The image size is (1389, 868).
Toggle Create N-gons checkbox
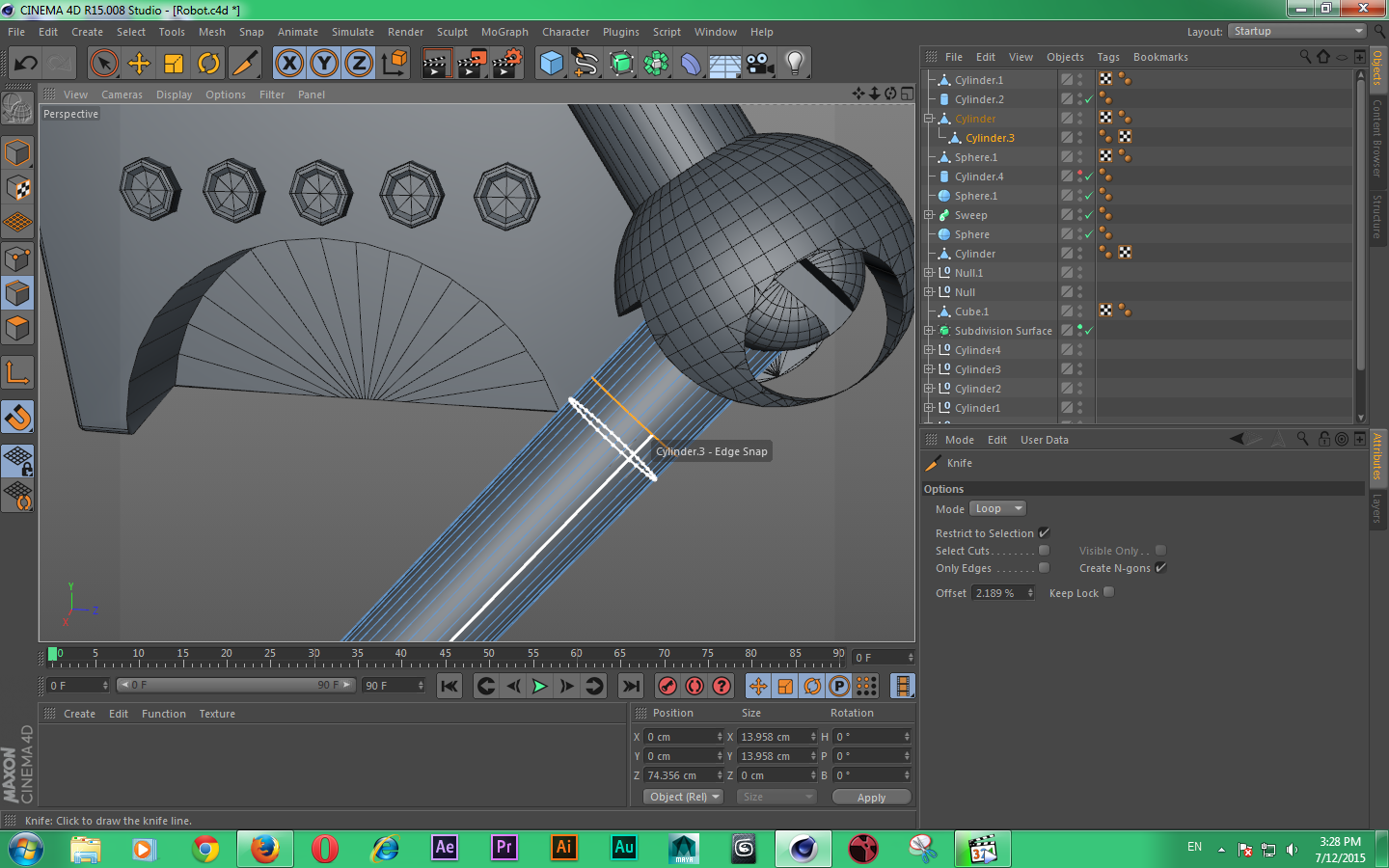1160,567
